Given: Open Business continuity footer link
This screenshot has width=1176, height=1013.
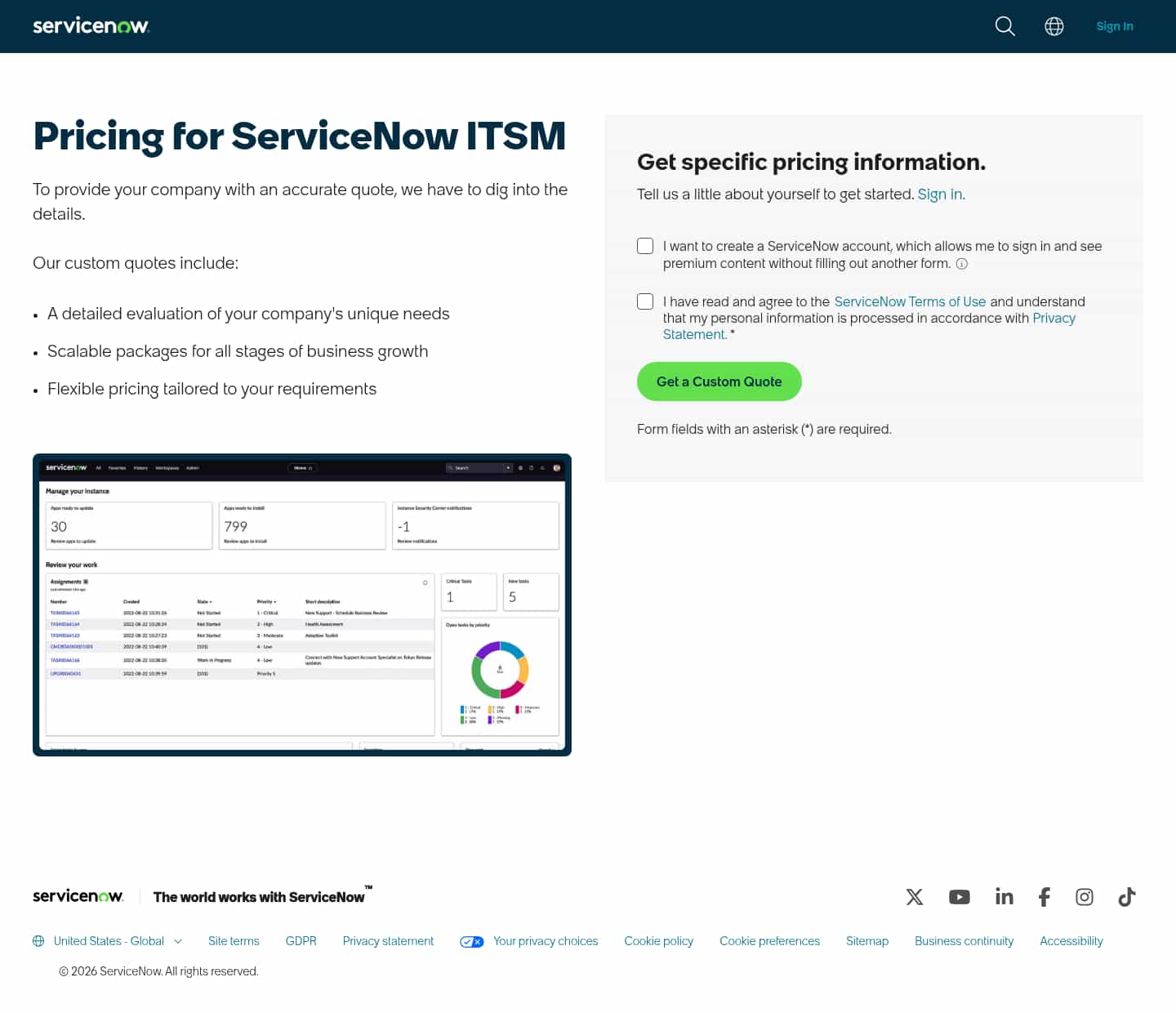Looking at the screenshot, I should (x=964, y=941).
